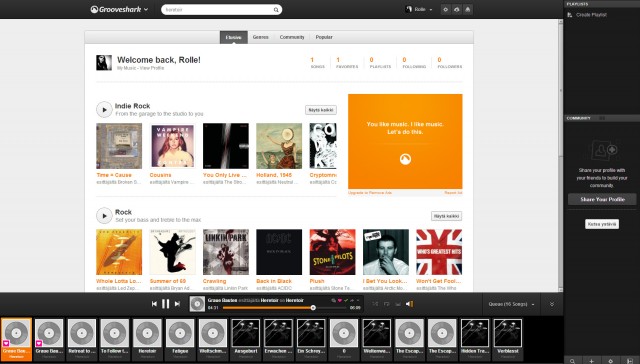Open Won't Get Fooled album cover
This screenshot has height=364, width=640.
[439, 252]
